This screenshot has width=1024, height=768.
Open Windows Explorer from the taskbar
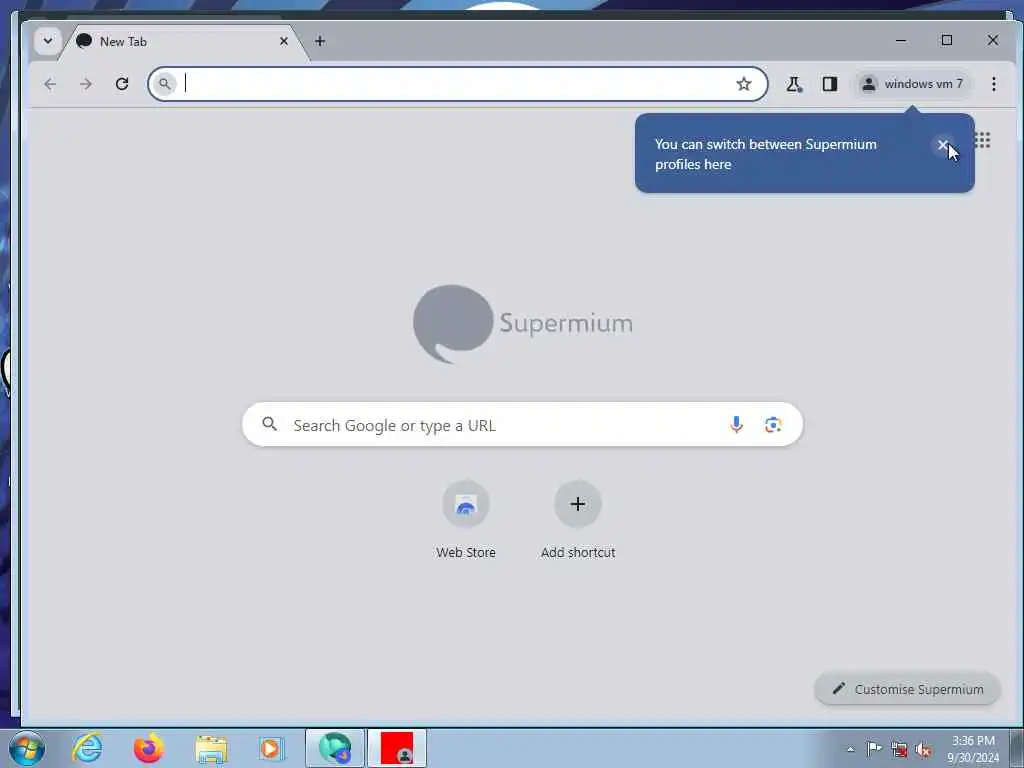point(211,748)
